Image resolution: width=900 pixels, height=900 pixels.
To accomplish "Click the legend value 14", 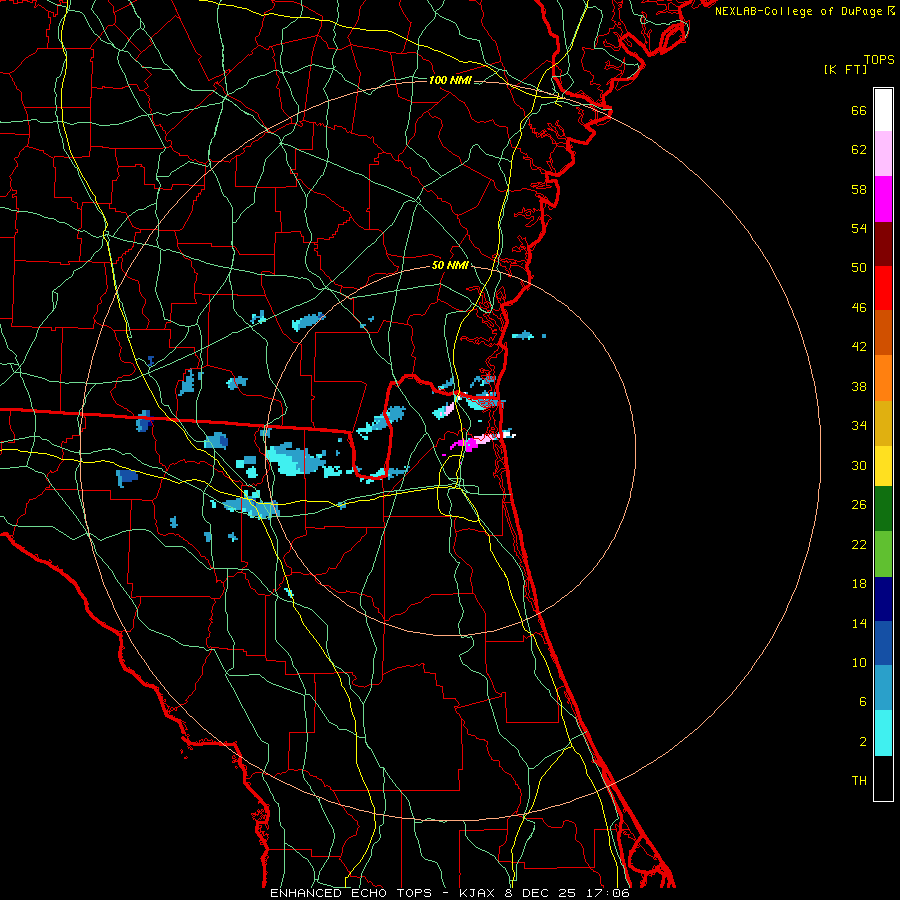I will (x=859, y=623).
